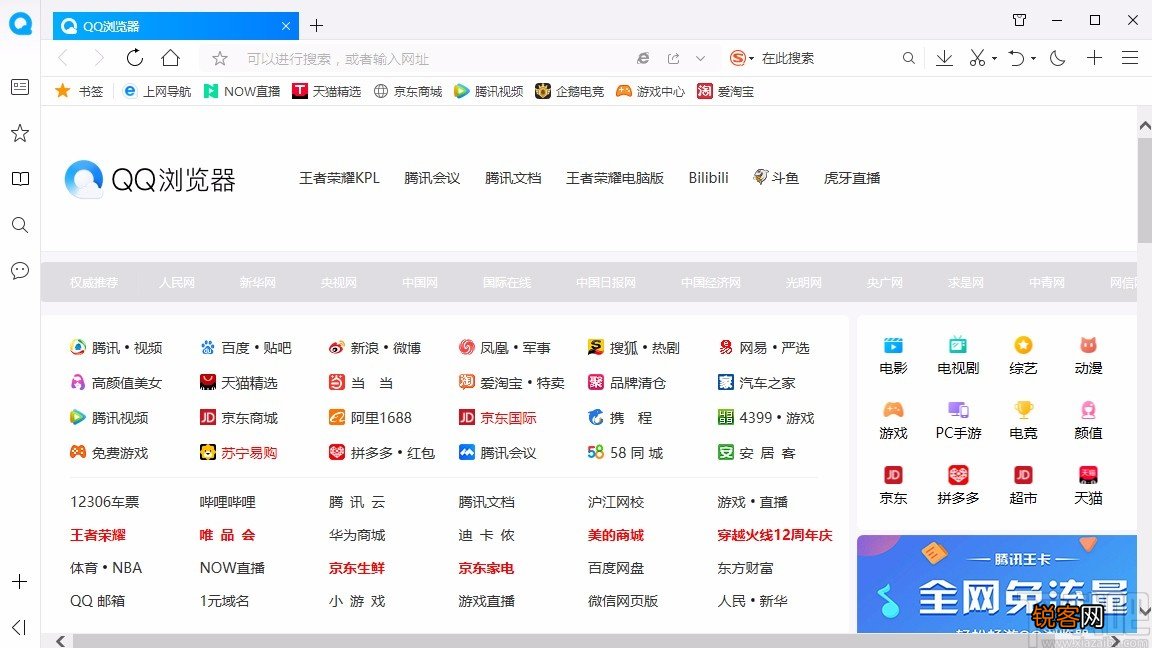Screen dimensions: 1152x648
Task: Open 虎牙直播 link
Action: [852, 178]
